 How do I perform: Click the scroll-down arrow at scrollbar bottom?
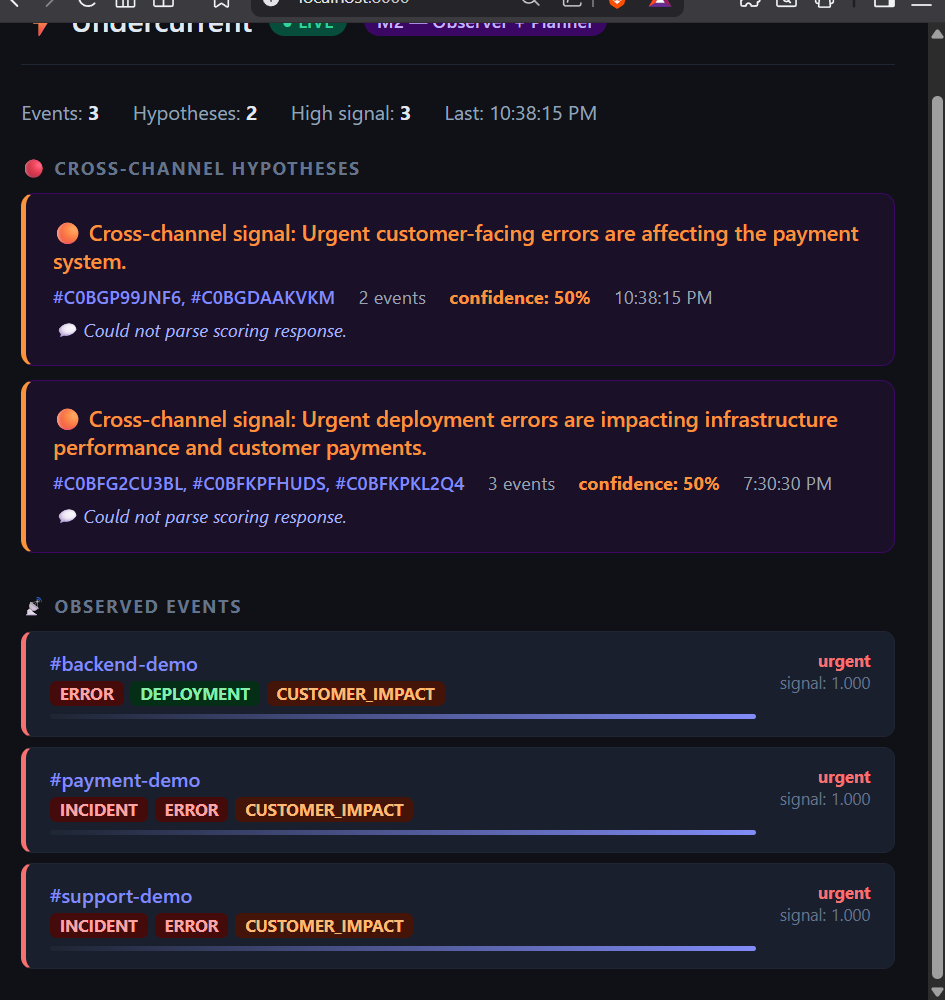(x=937, y=991)
